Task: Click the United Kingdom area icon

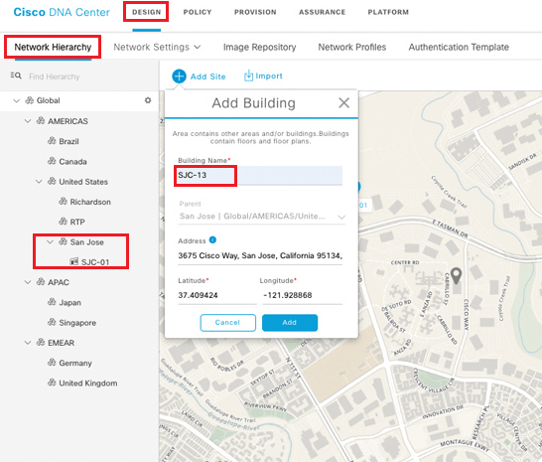Action: [52, 383]
